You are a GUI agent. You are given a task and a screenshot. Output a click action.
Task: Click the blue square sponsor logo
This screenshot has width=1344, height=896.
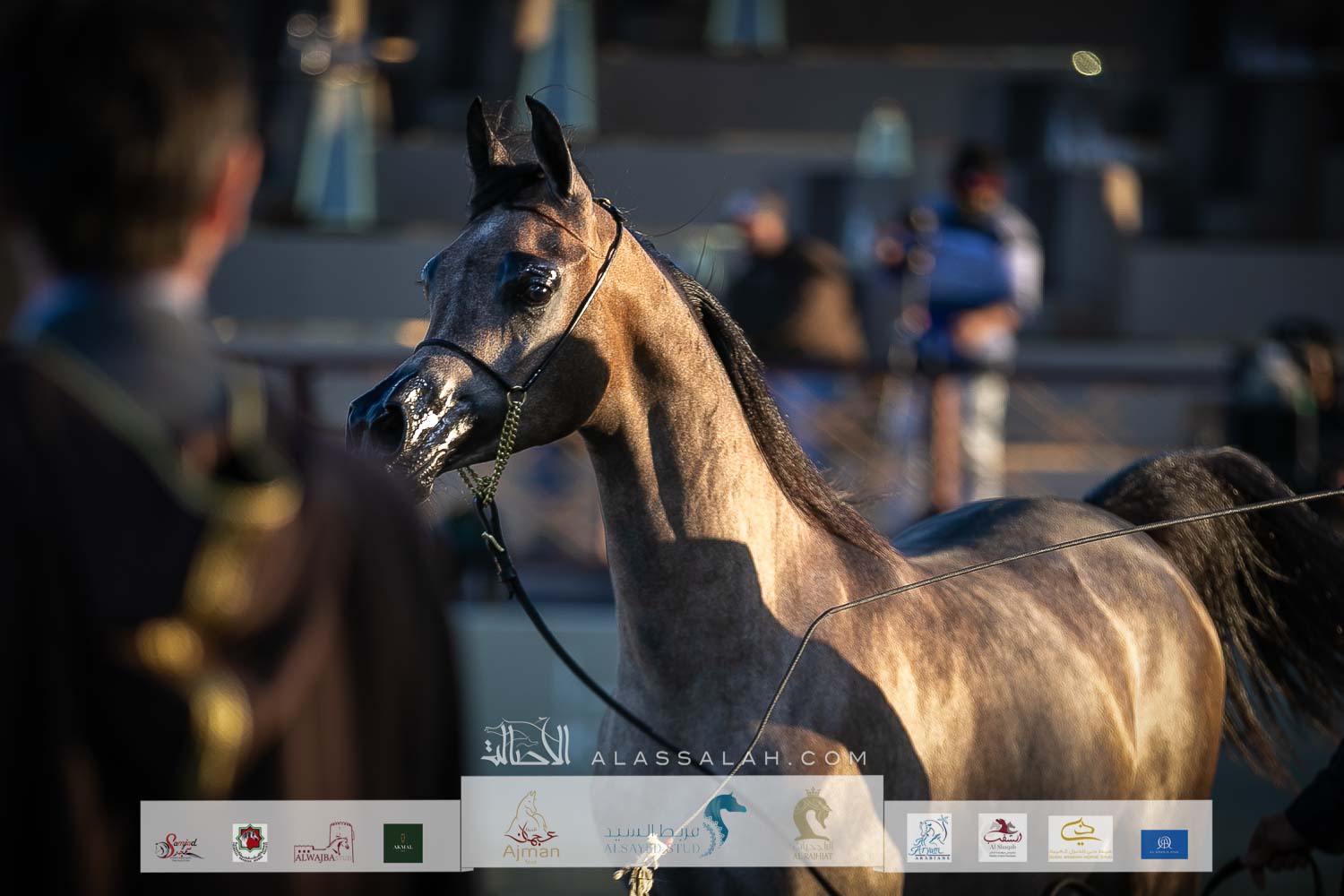coord(1164,843)
